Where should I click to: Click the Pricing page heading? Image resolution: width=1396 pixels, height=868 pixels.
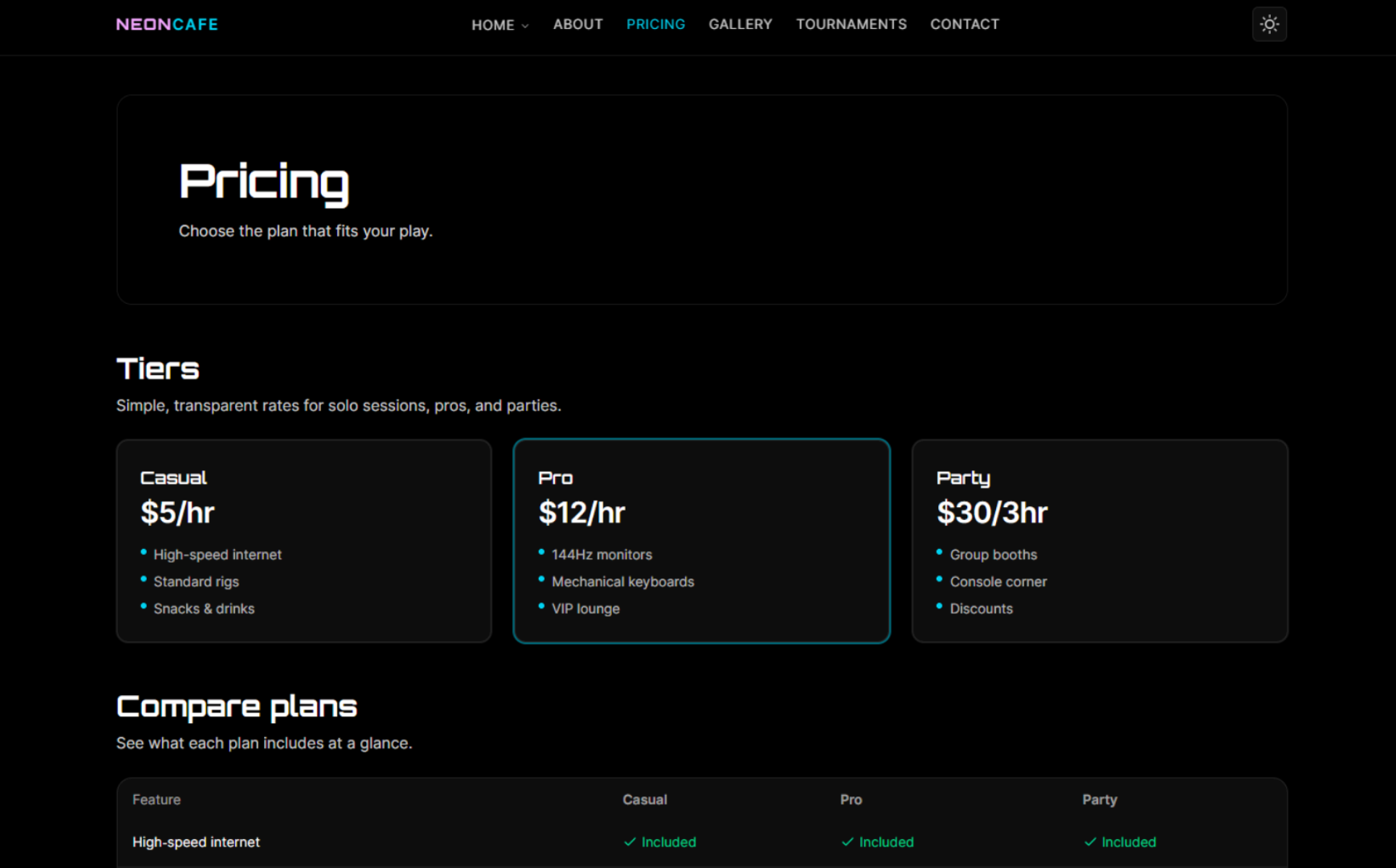click(x=264, y=182)
